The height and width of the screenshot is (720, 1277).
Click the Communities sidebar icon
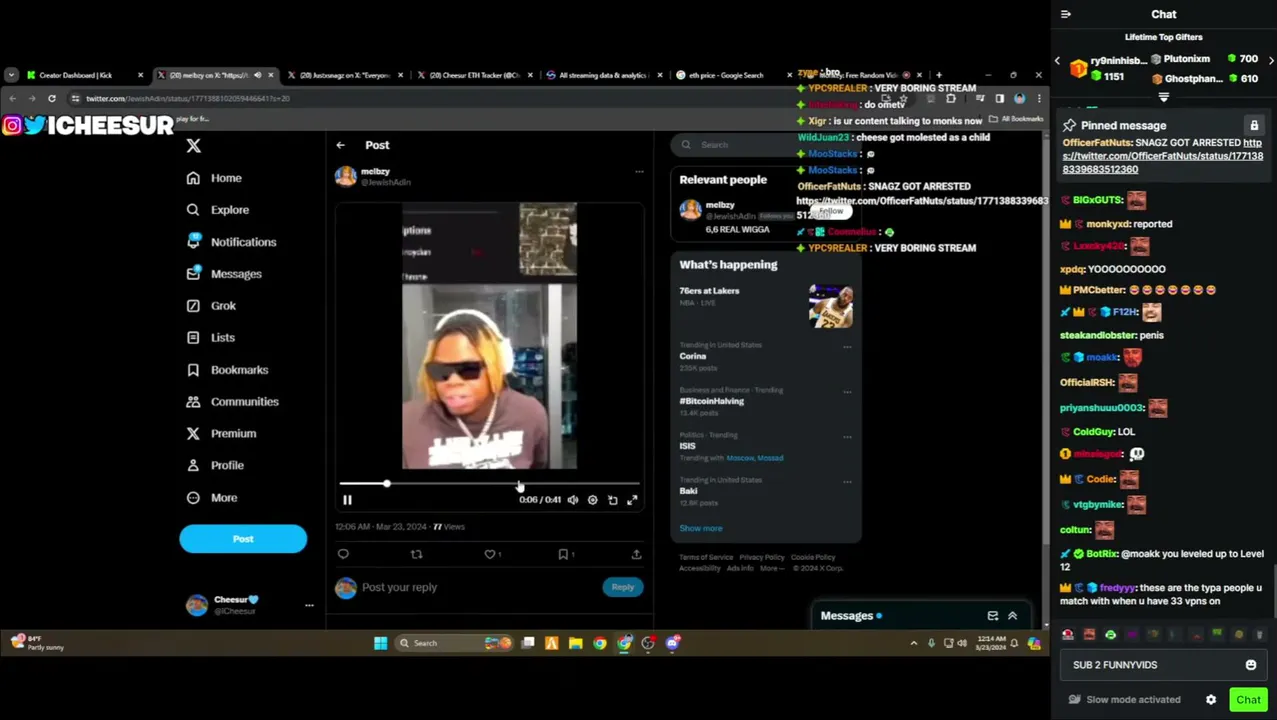pyautogui.click(x=193, y=402)
